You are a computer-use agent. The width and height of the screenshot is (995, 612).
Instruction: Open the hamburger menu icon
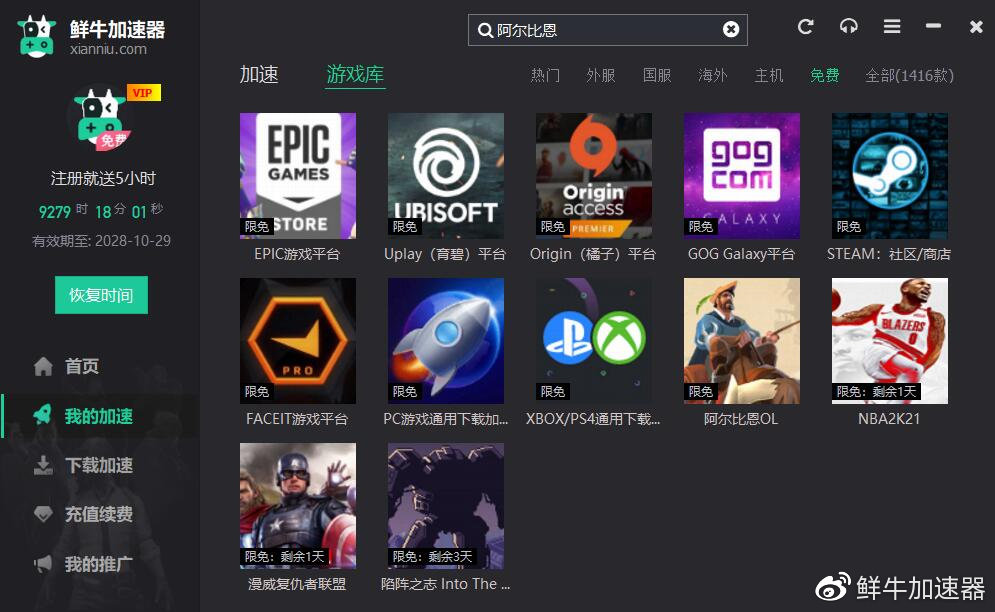coord(892,27)
